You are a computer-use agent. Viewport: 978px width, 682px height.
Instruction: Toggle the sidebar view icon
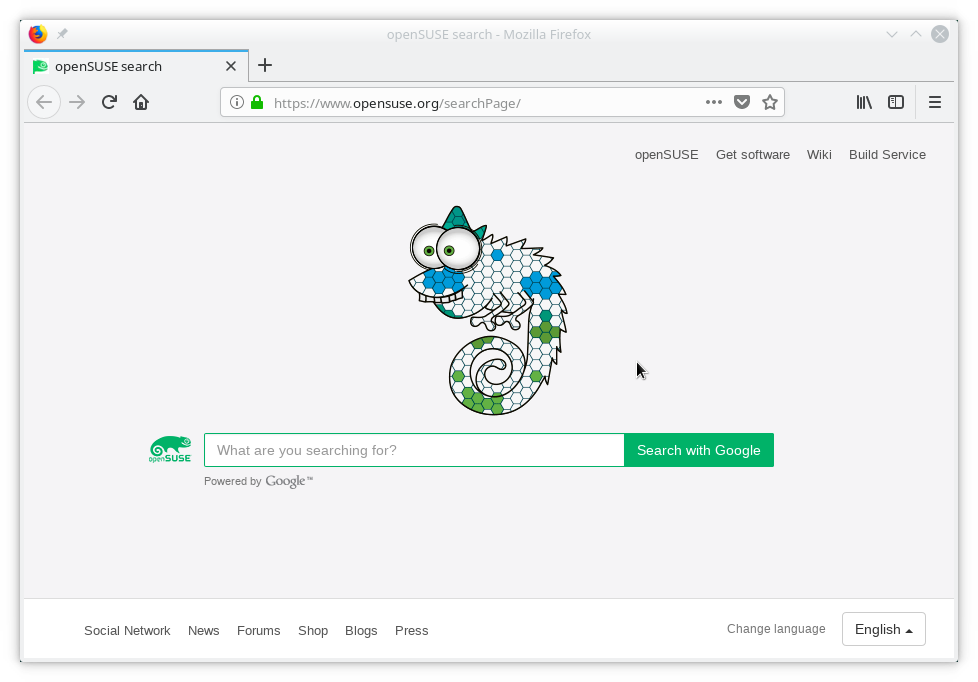coord(896,102)
